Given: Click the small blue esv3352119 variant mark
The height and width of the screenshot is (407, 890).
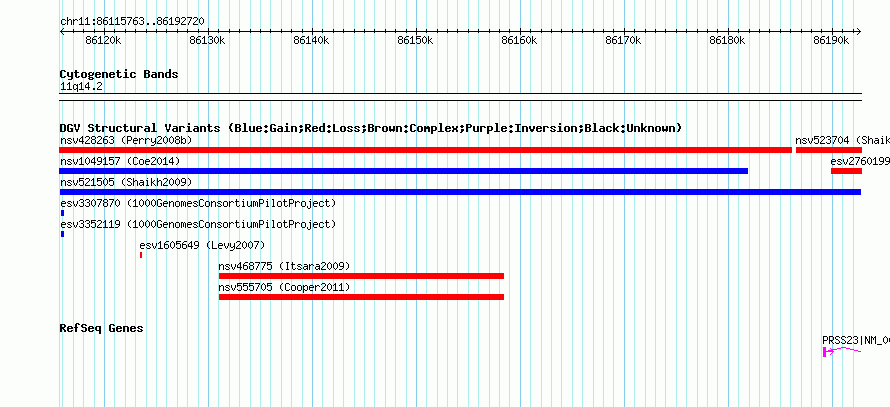Looking at the screenshot, I should pos(62,234).
